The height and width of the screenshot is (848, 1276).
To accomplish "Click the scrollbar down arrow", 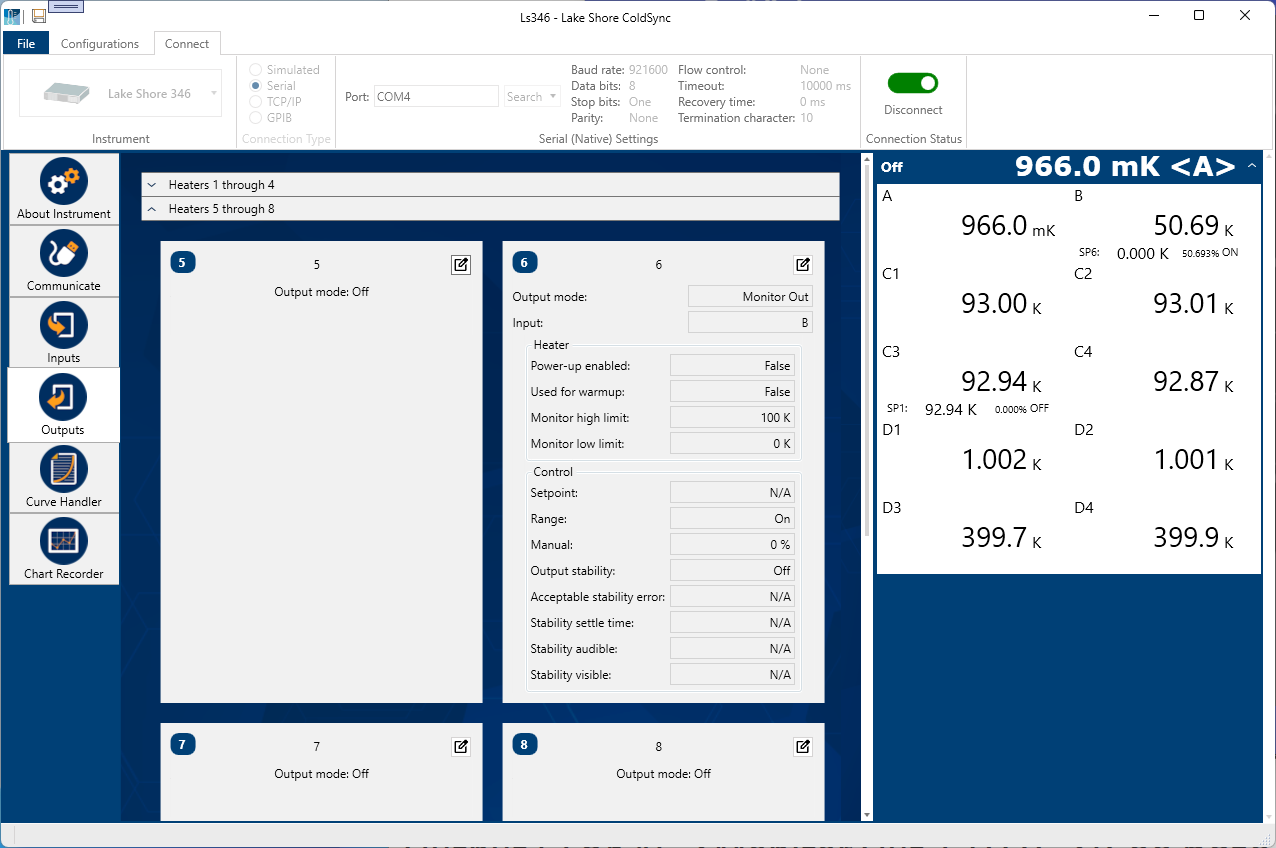I will click(x=866, y=815).
